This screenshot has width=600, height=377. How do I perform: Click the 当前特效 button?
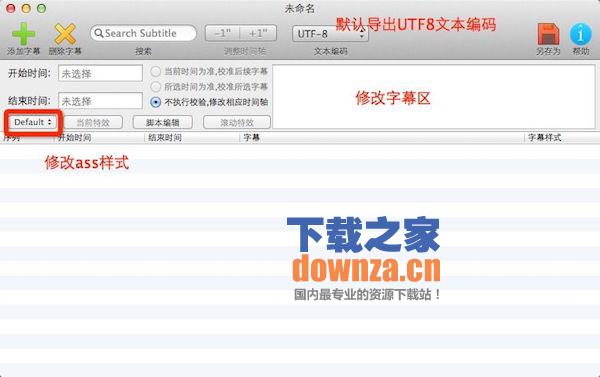point(93,122)
